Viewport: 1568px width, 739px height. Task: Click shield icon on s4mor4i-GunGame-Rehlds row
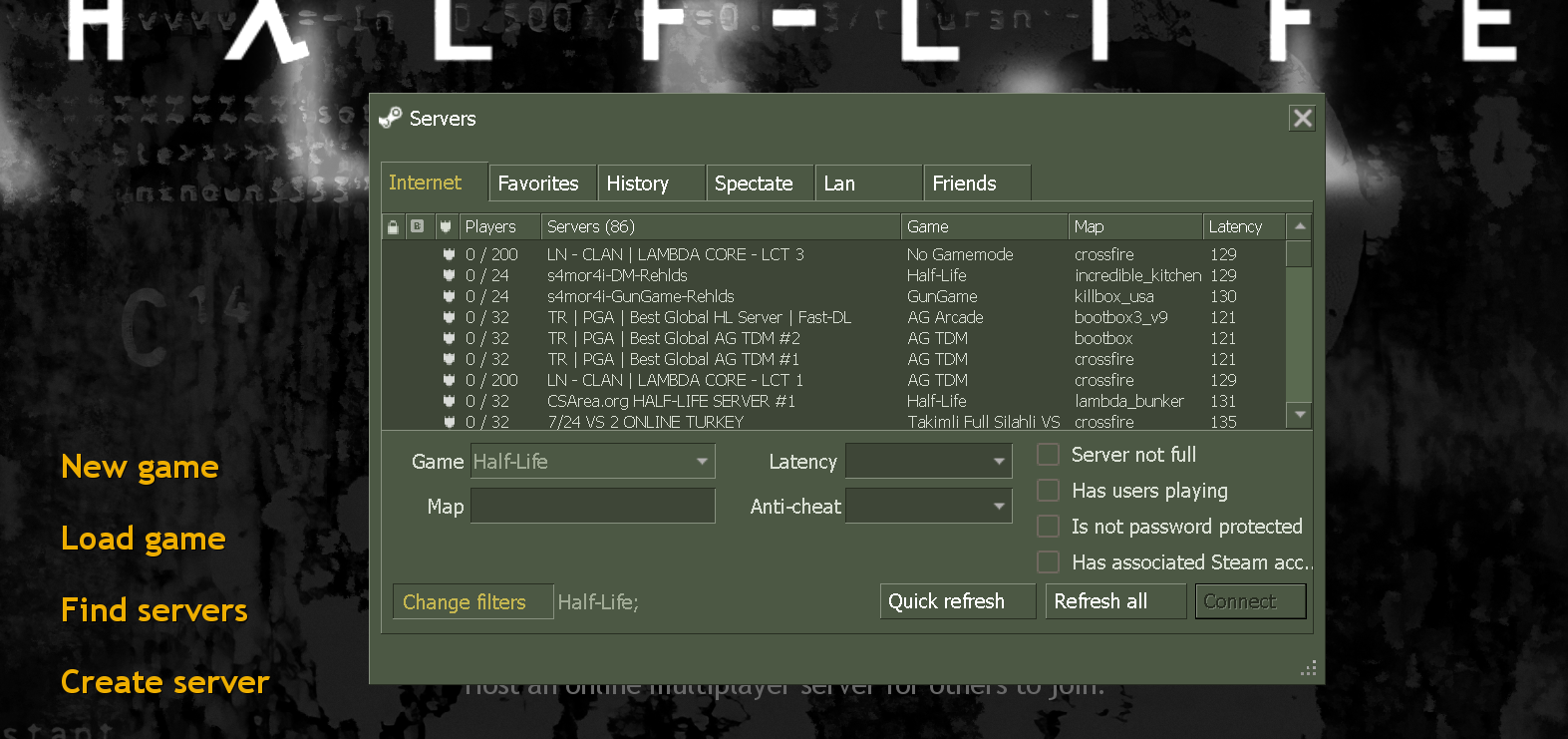(450, 296)
